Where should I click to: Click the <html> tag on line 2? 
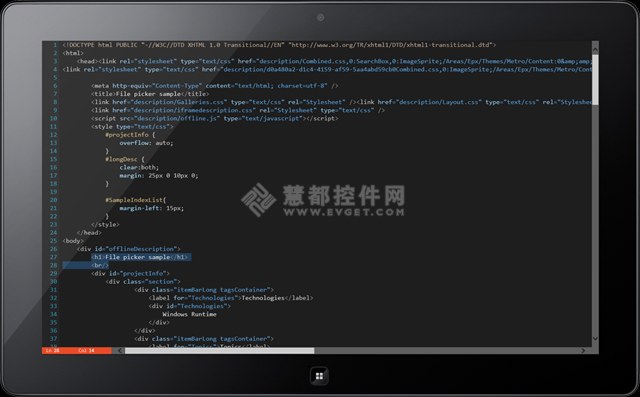click(73, 53)
